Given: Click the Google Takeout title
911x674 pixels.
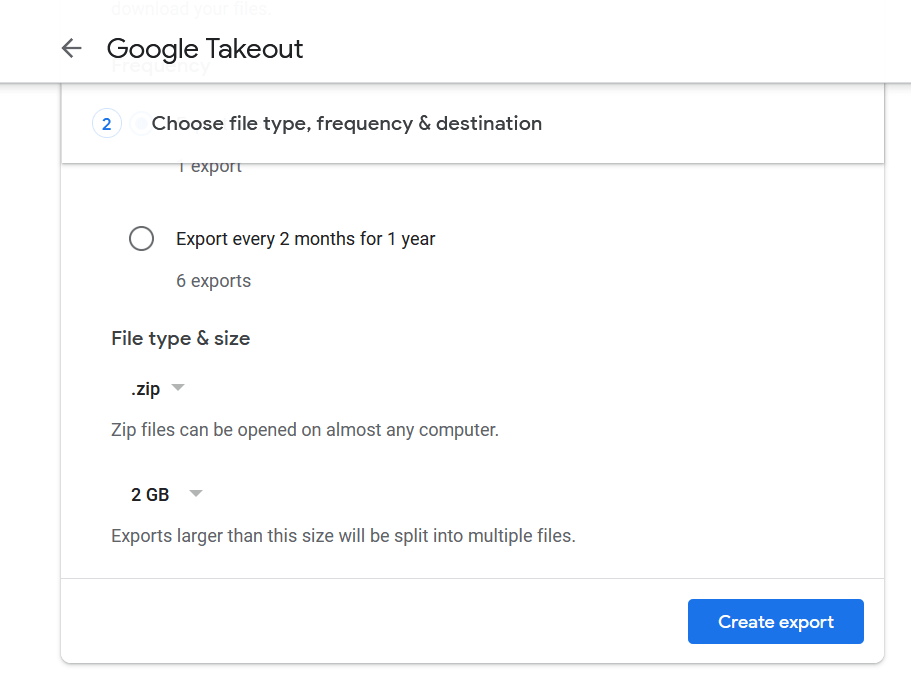Looking at the screenshot, I should click(x=204, y=48).
